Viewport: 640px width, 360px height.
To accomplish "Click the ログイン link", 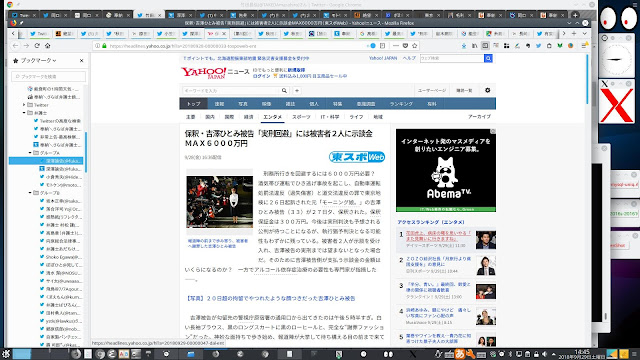I will (261, 76).
